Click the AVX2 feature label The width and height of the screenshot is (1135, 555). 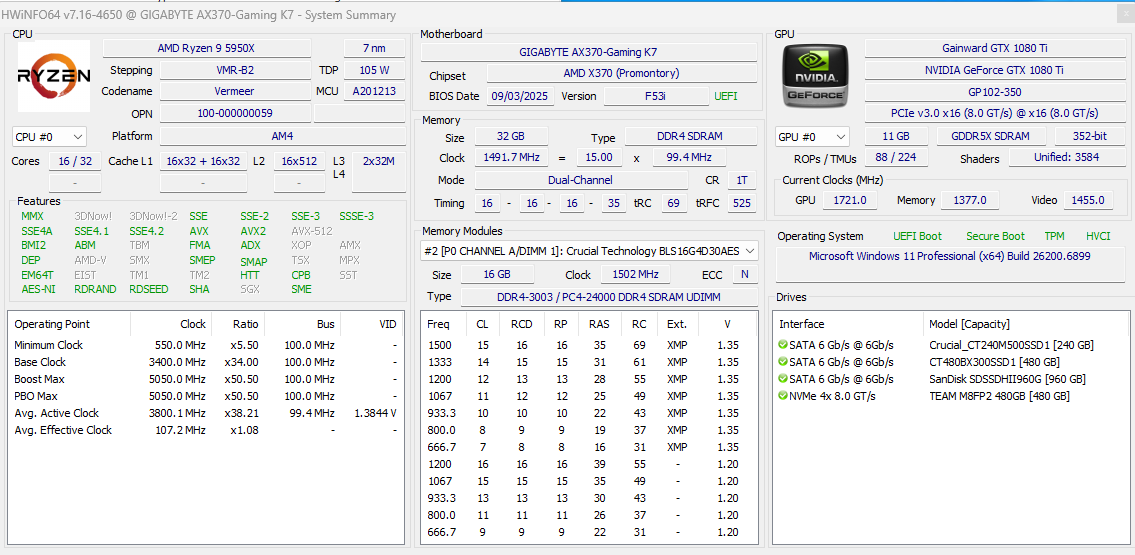point(253,232)
